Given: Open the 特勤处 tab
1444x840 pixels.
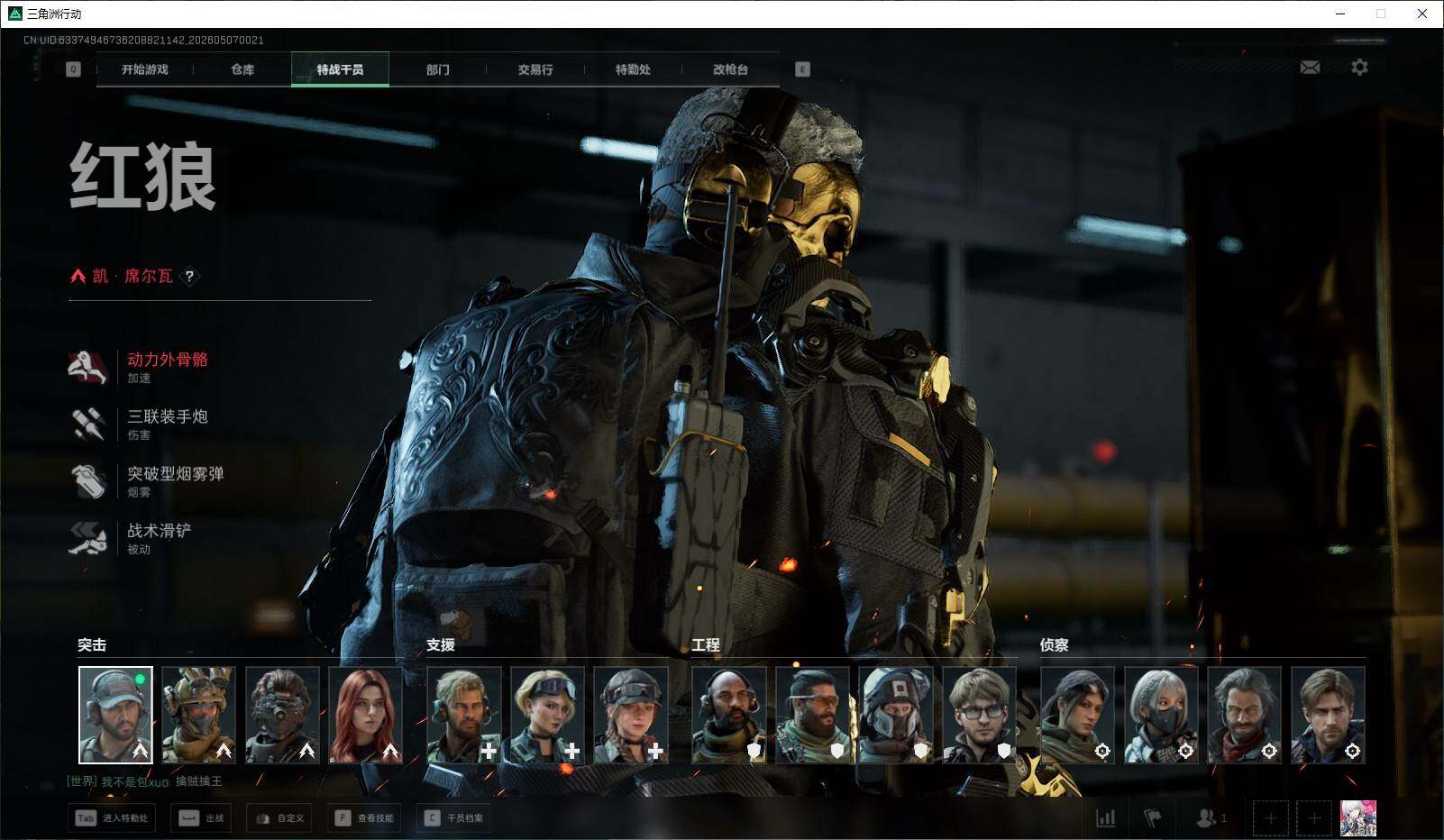Looking at the screenshot, I should tap(633, 69).
